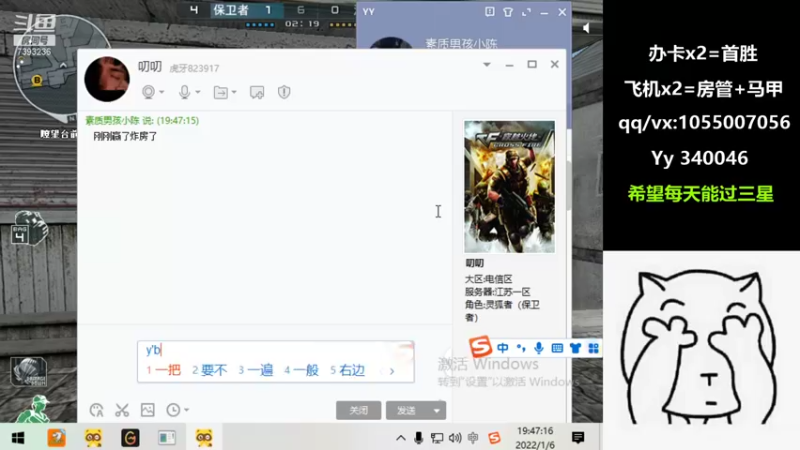Click the 发送 send button
This screenshot has width=800, height=450.
click(x=407, y=410)
